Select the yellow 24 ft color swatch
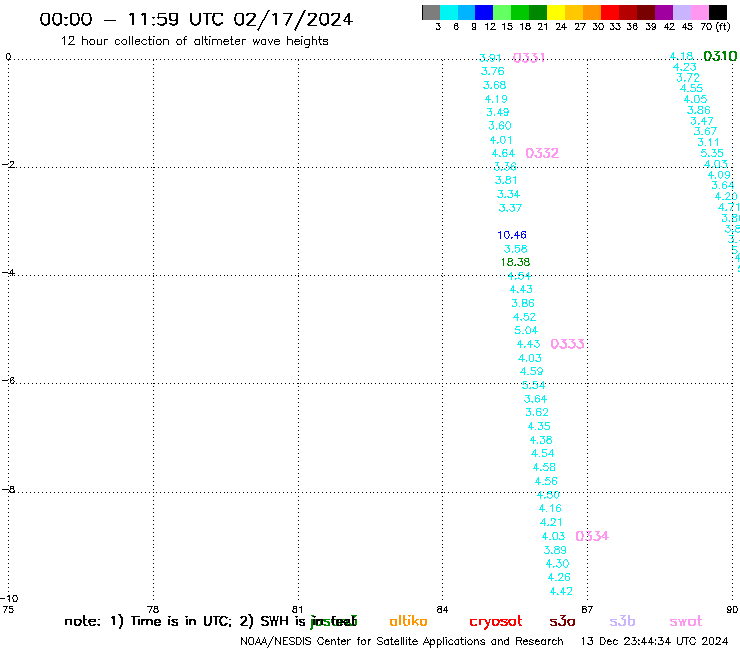740x650 pixels. pyautogui.click(x=556, y=12)
